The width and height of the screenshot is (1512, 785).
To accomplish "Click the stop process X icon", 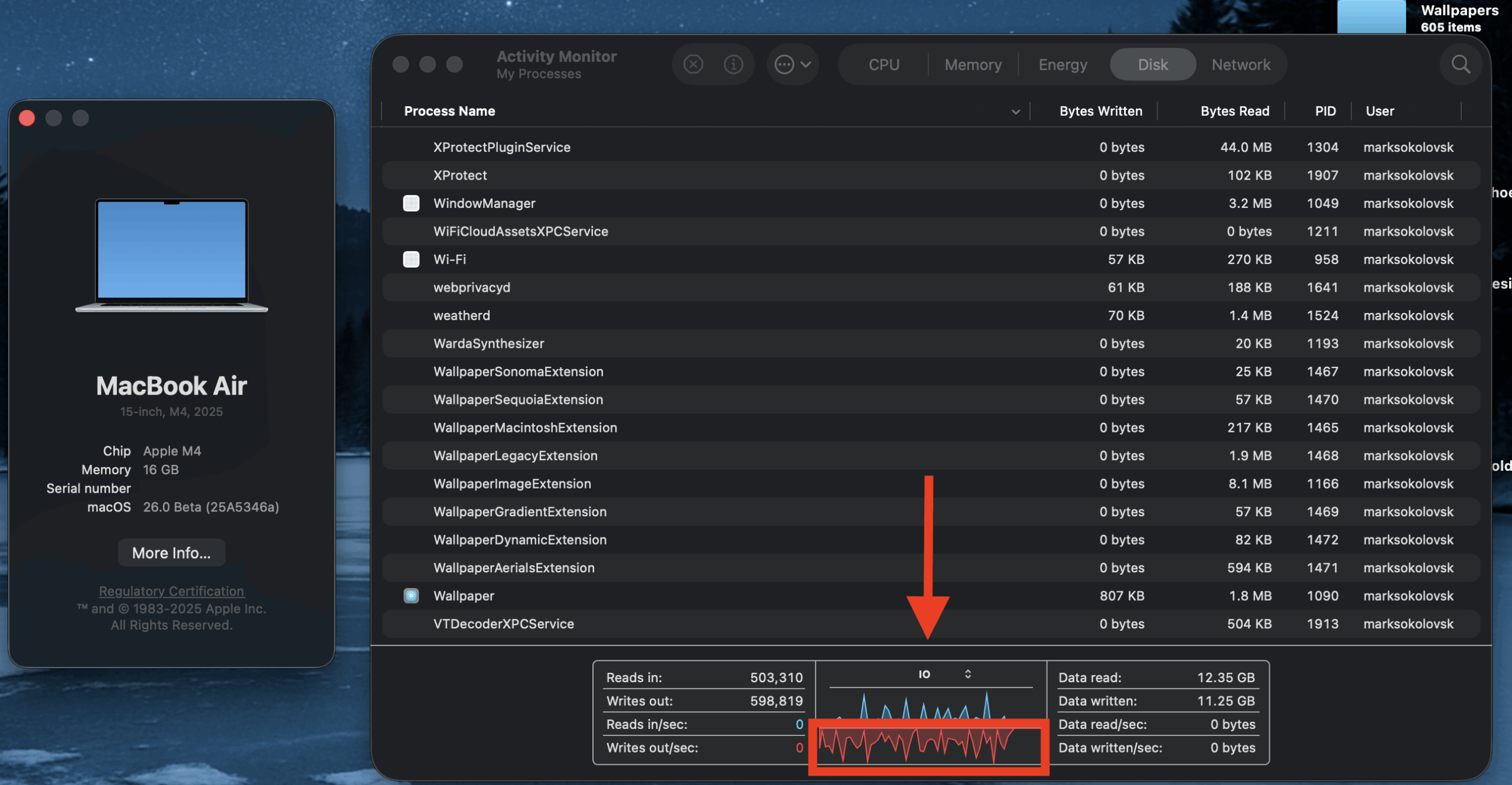I will pyautogui.click(x=693, y=64).
